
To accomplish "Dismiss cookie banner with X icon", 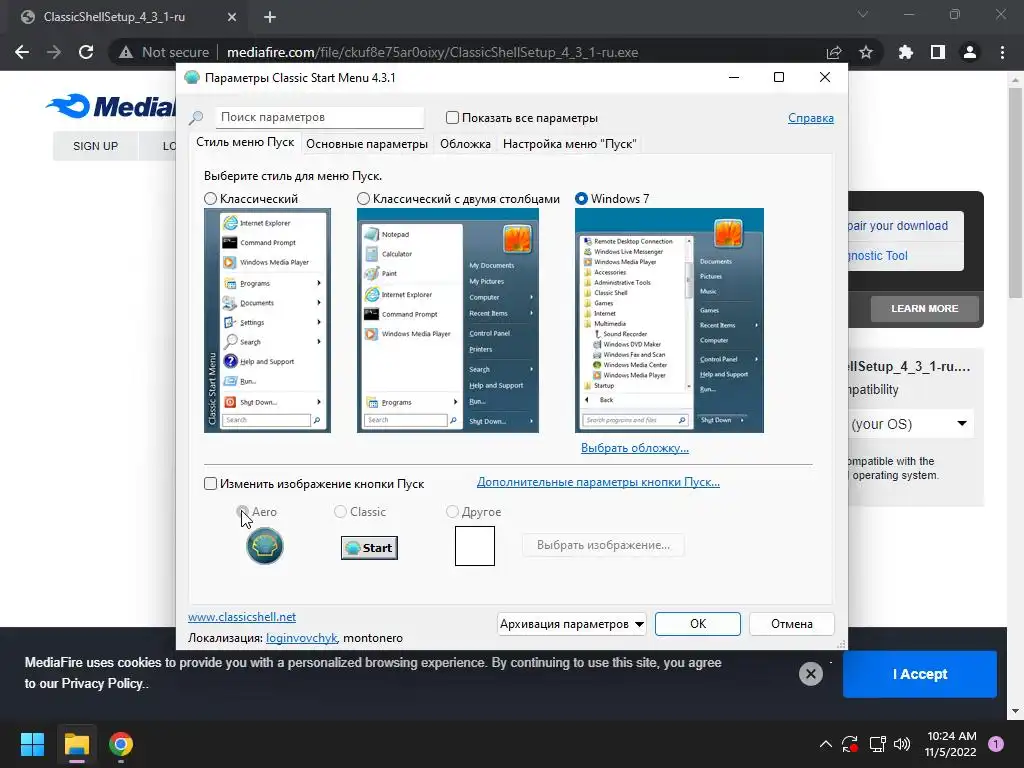I will pyautogui.click(x=810, y=673).
